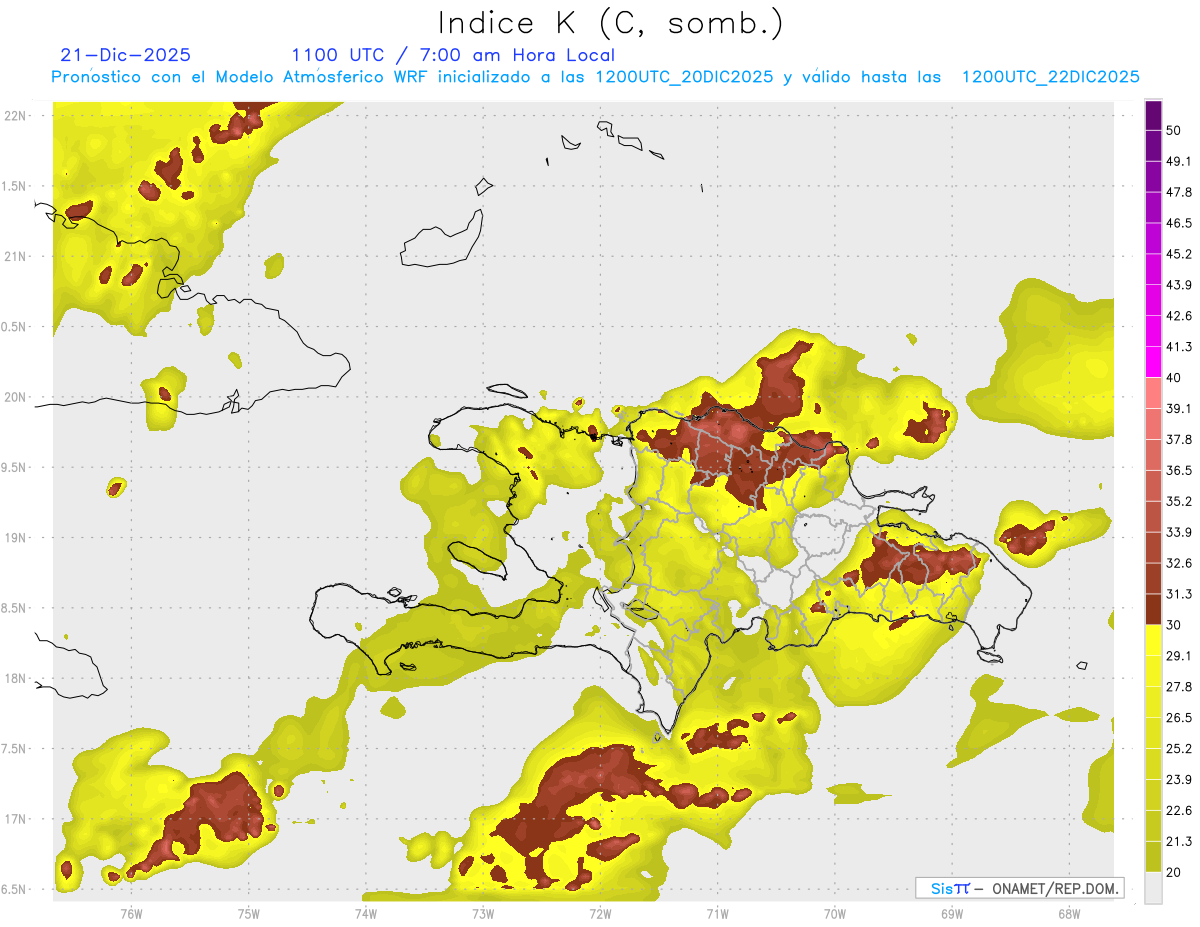Viewport: 1200px width, 927px height.
Task: Select the salmon swatch between 39.1 and 40
Action: point(1153,393)
